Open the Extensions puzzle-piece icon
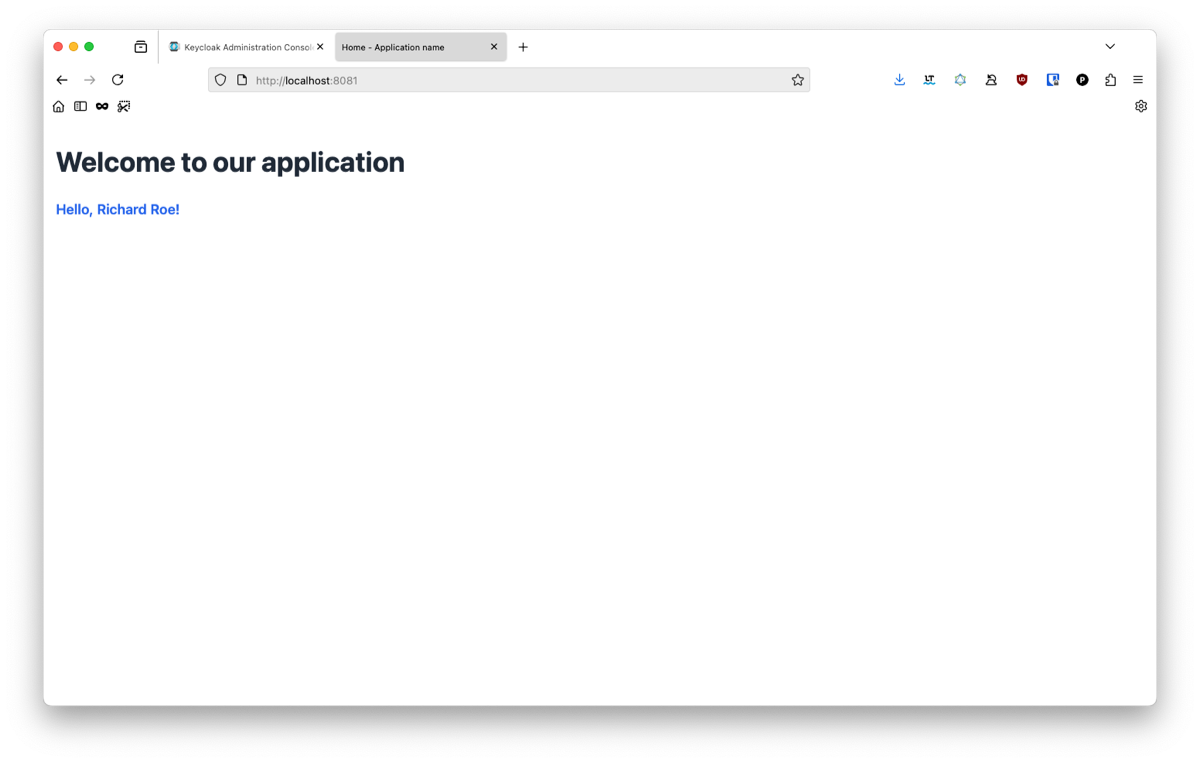The height and width of the screenshot is (764, 1200). (x=1110, y=80)
